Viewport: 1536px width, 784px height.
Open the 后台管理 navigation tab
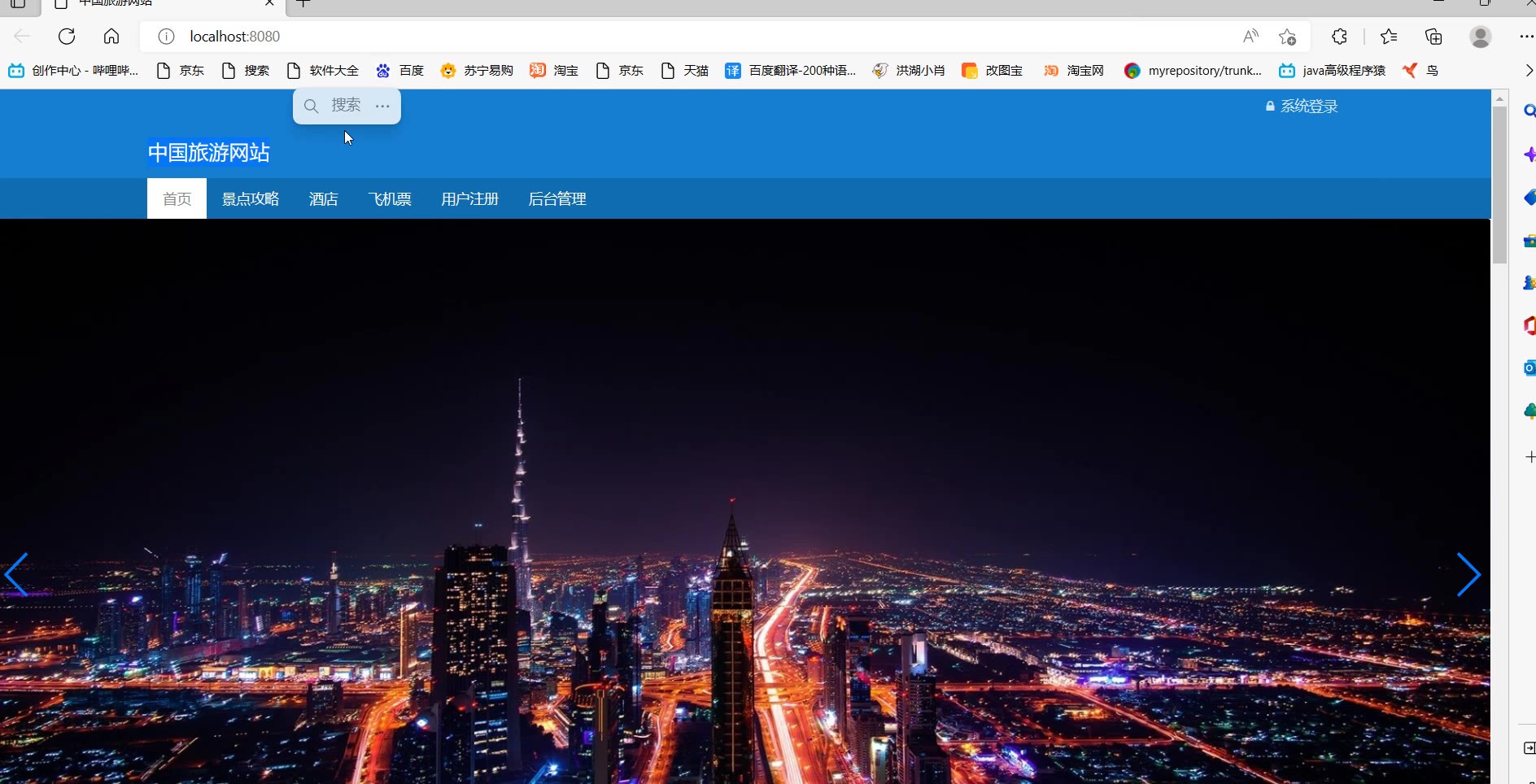(557, 199)
